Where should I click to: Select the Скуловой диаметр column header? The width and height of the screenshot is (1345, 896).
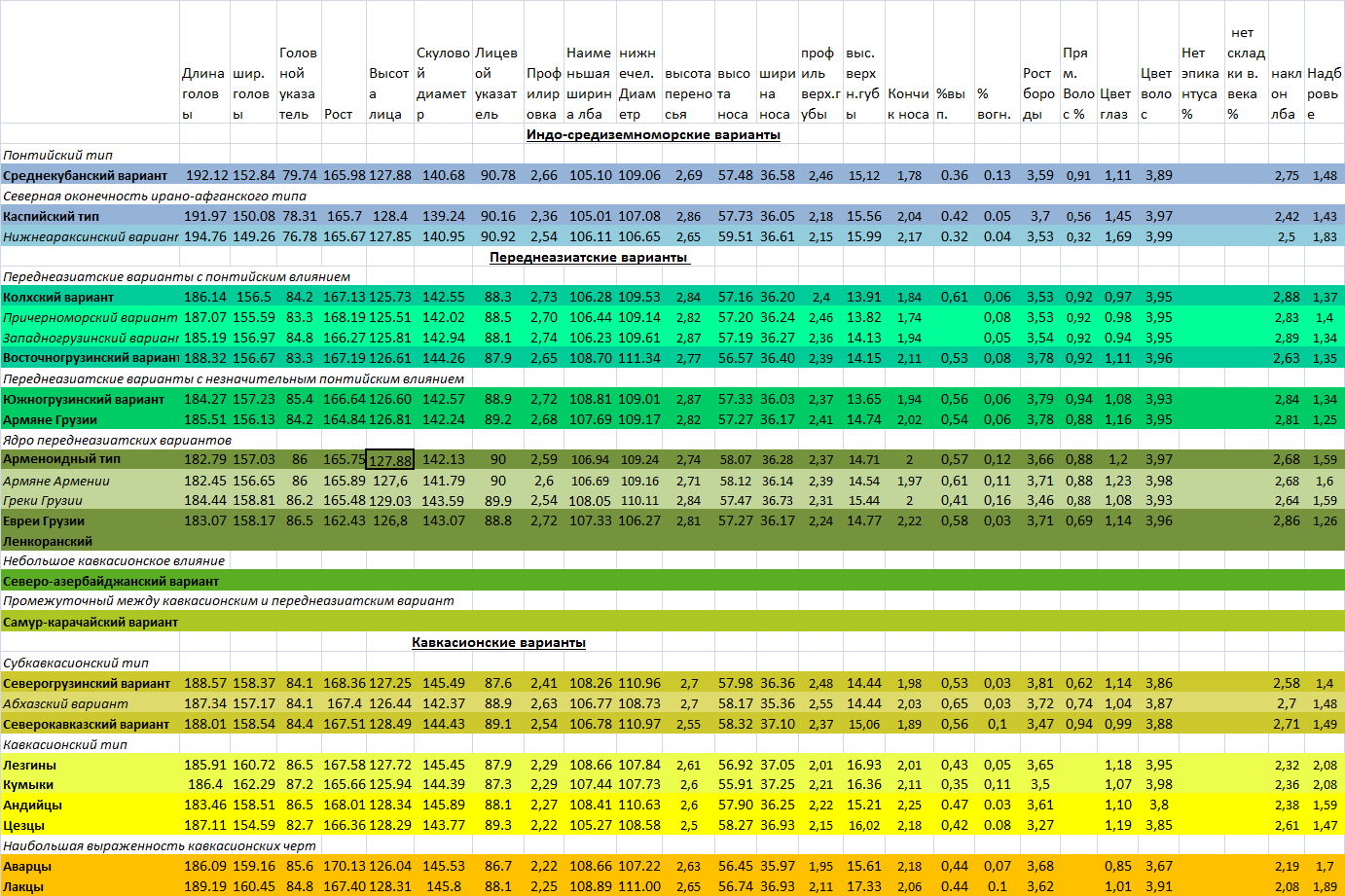pyautogui.click(x=443, y=84)
